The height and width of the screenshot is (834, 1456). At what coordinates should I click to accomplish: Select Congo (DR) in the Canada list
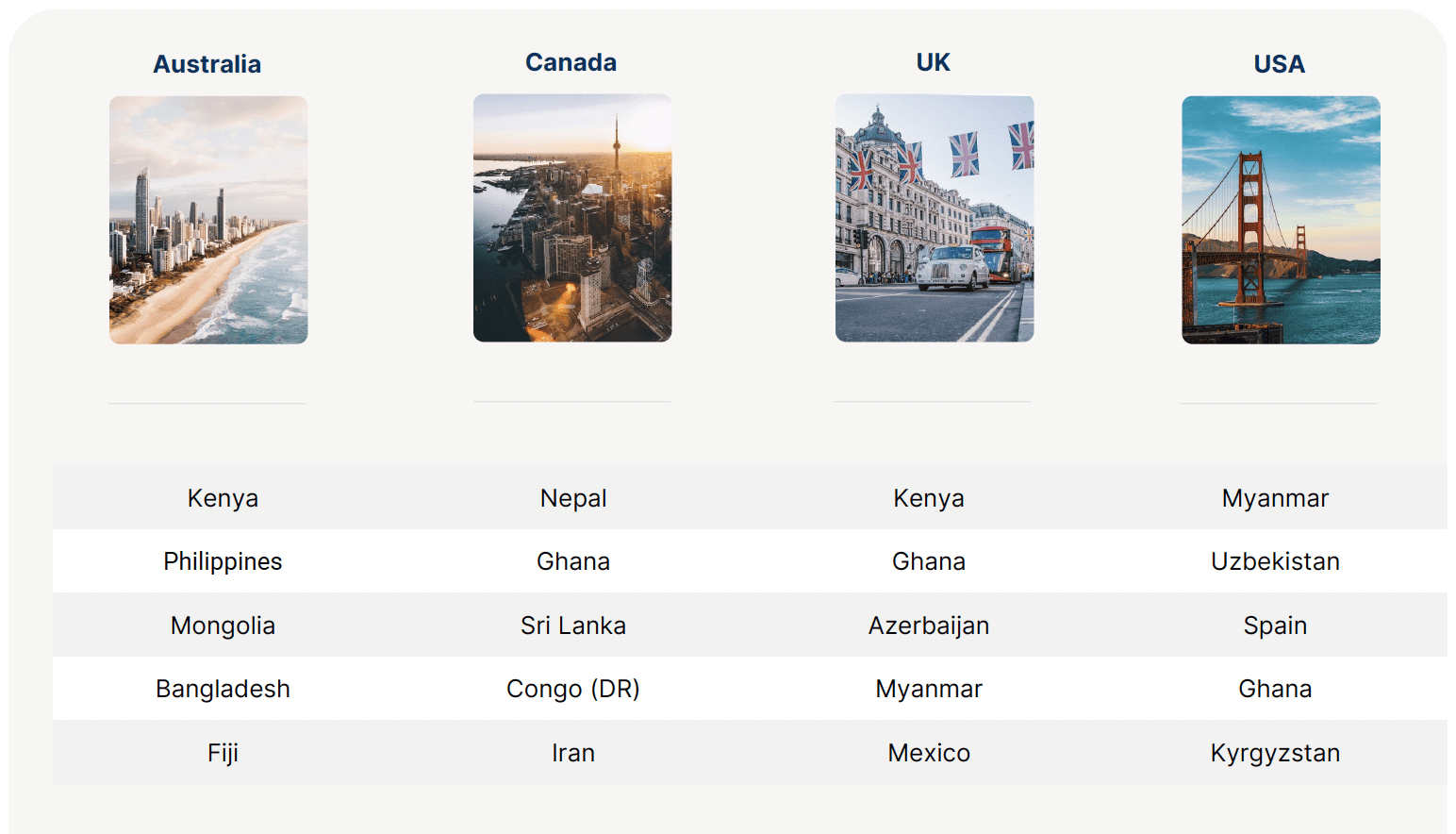click(x=573, y=689)
